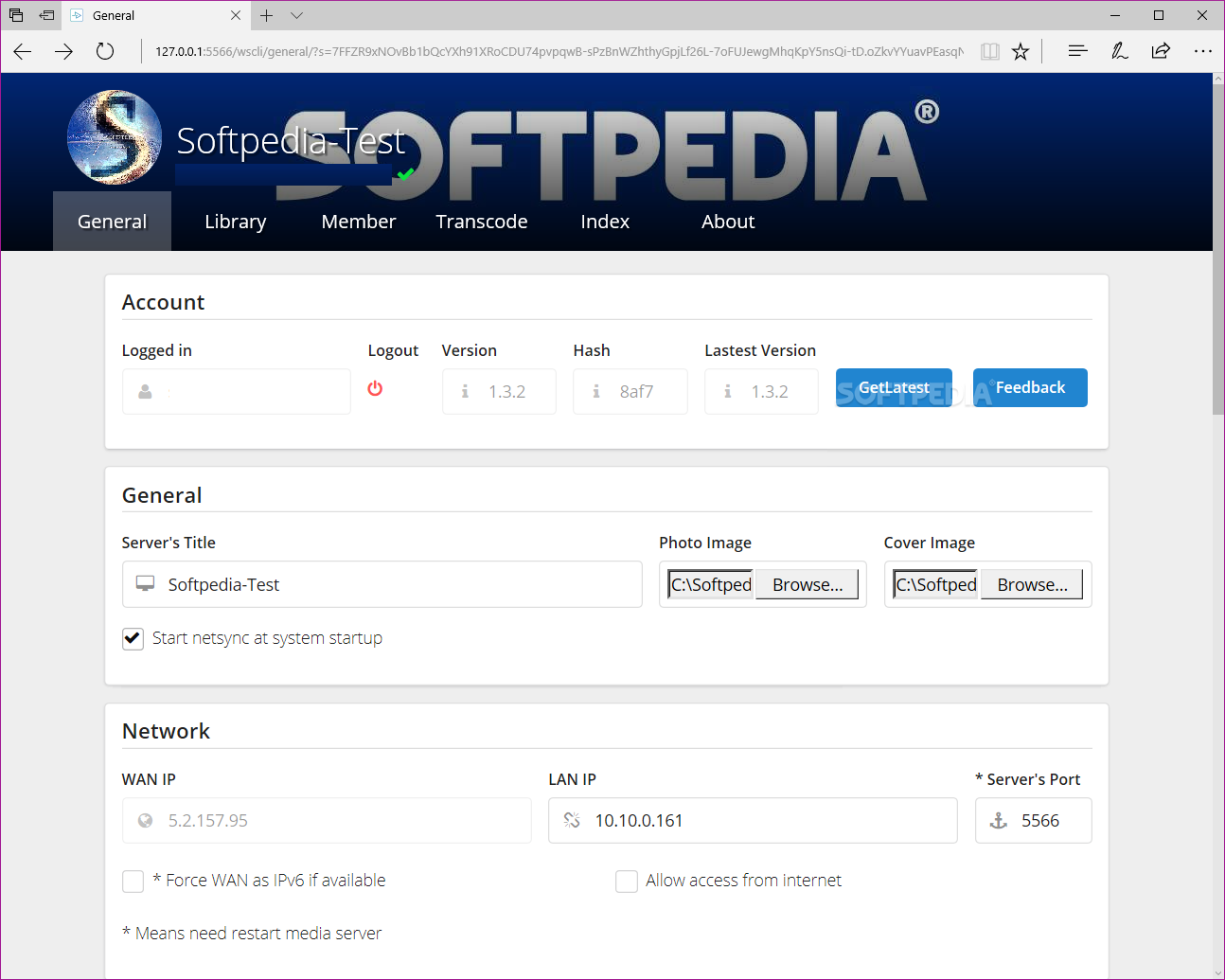
Task: Click the globe icon in WAN IP field
Action: (145, 820)
